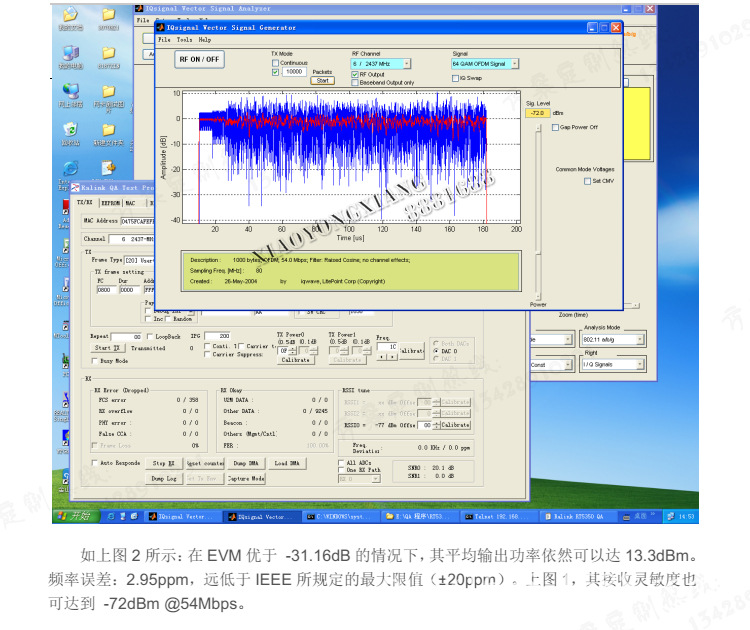Switch to first IQsignal Vector taskbar button
750x630 pixels.
click(184, 517)
